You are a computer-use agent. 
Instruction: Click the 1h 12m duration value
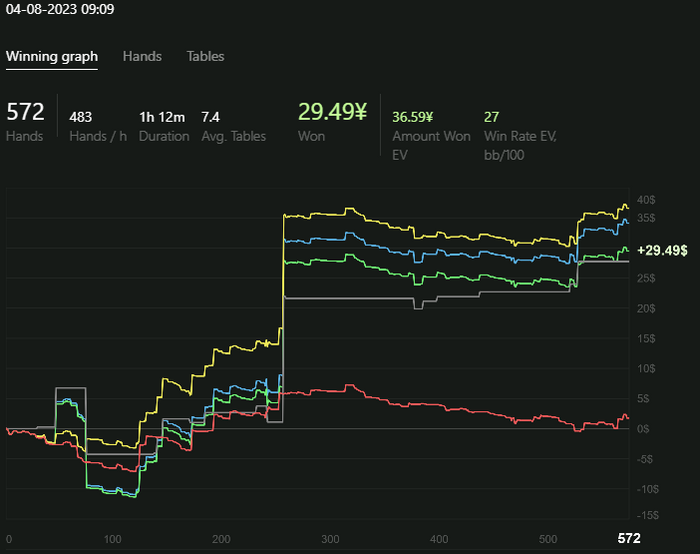click(162, 117)
